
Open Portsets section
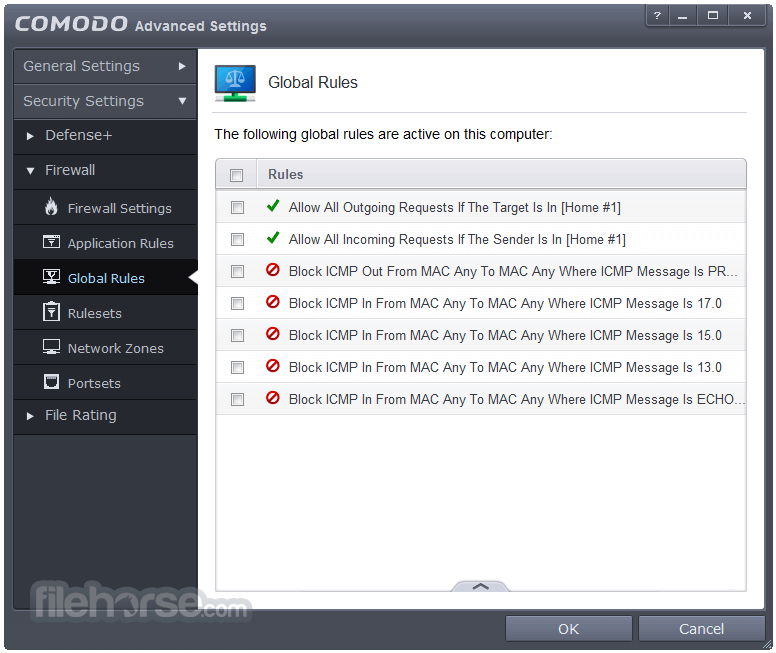pyautogui.click(x=105, y=383)
